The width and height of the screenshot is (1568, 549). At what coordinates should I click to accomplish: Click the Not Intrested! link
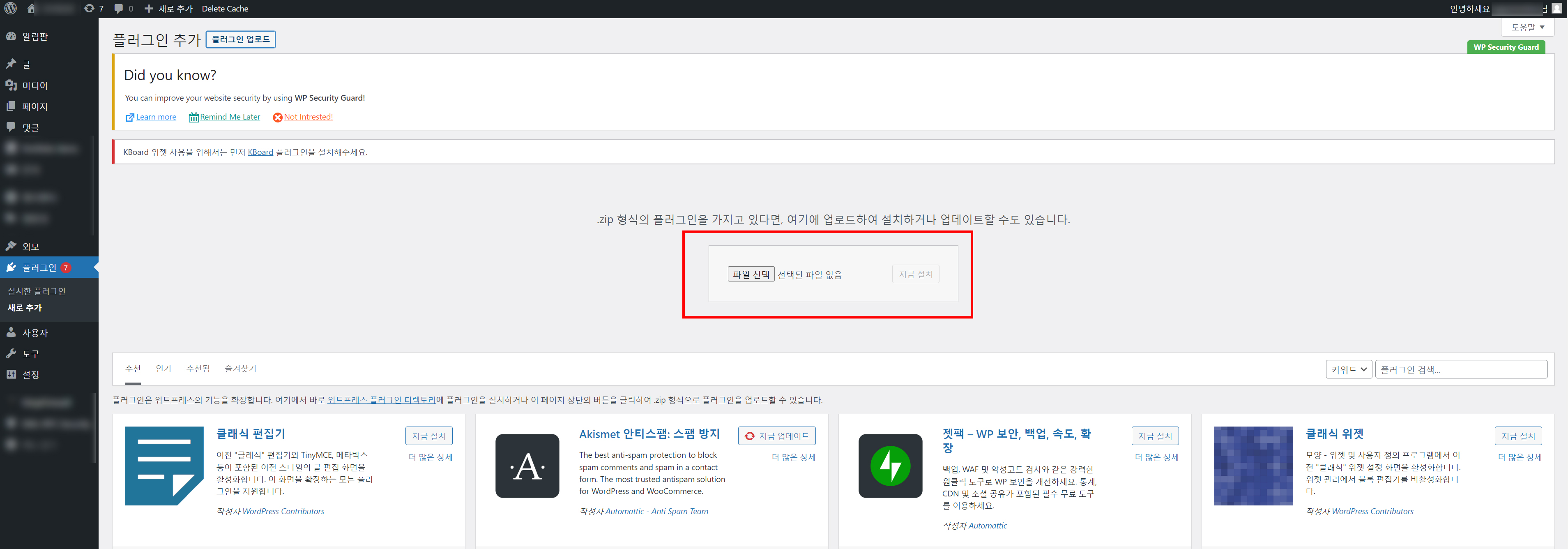[309, 117]
